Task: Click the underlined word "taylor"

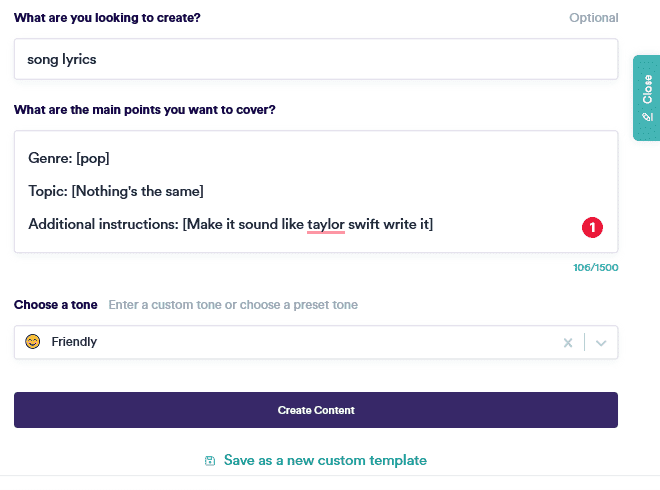Action: 326,224
